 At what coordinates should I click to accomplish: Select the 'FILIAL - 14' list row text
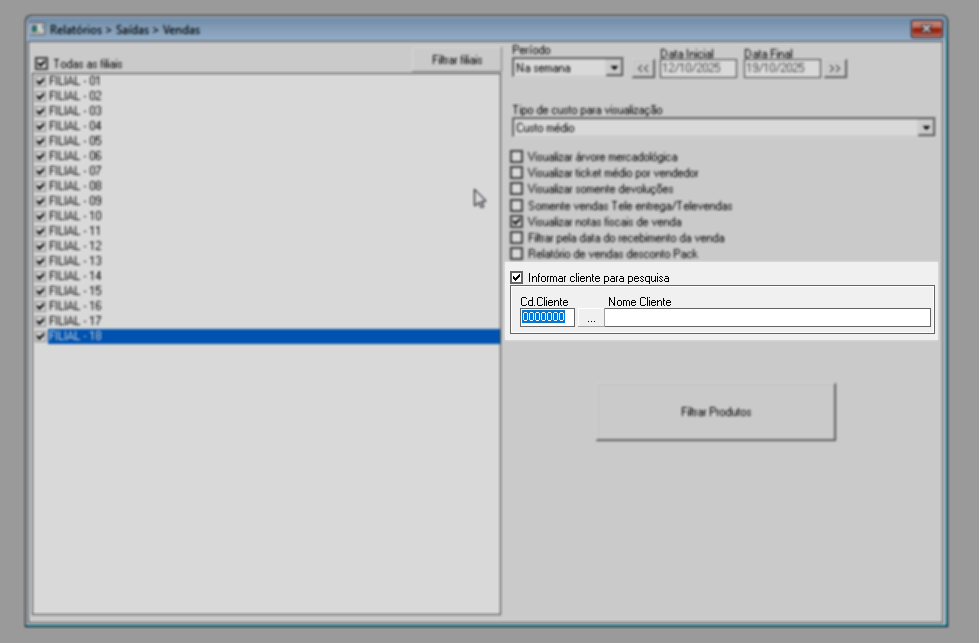click(x=75, y=276)
